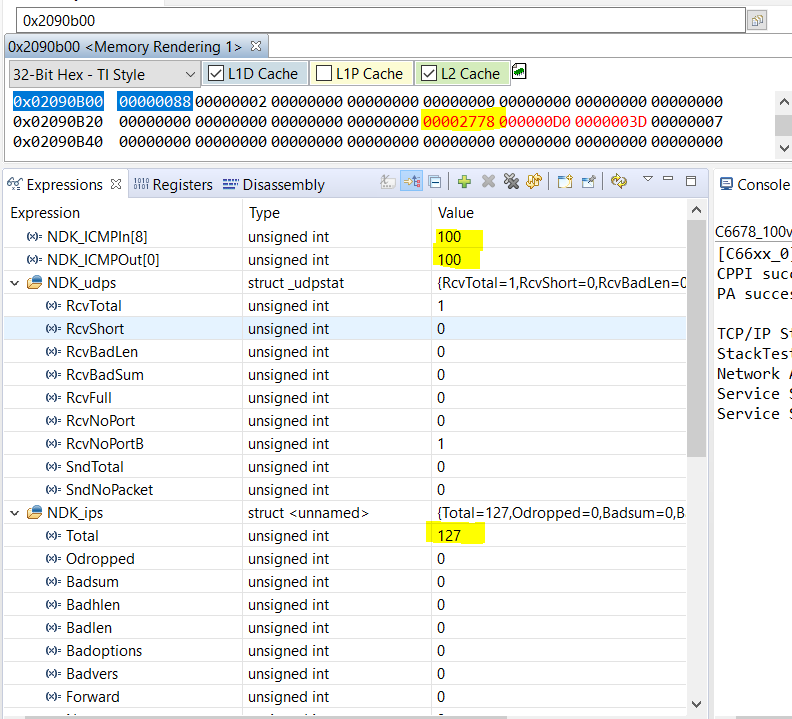Click the icon right of the address field

point(757,21)
